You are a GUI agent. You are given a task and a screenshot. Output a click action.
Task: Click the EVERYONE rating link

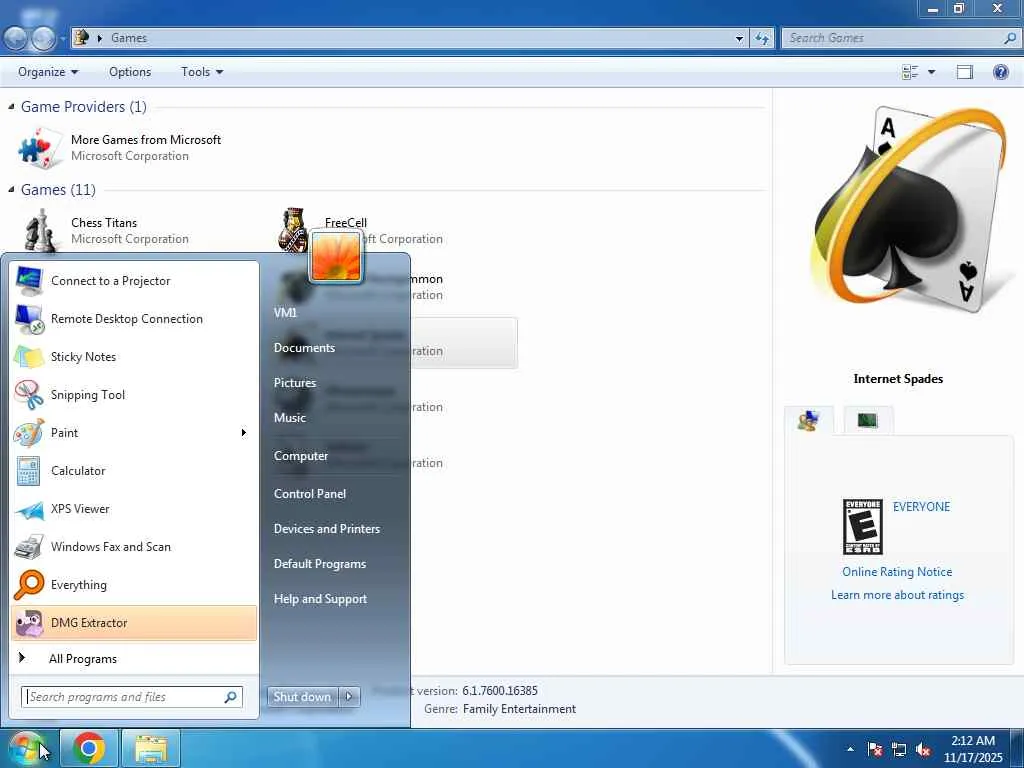tap(921, 507)
